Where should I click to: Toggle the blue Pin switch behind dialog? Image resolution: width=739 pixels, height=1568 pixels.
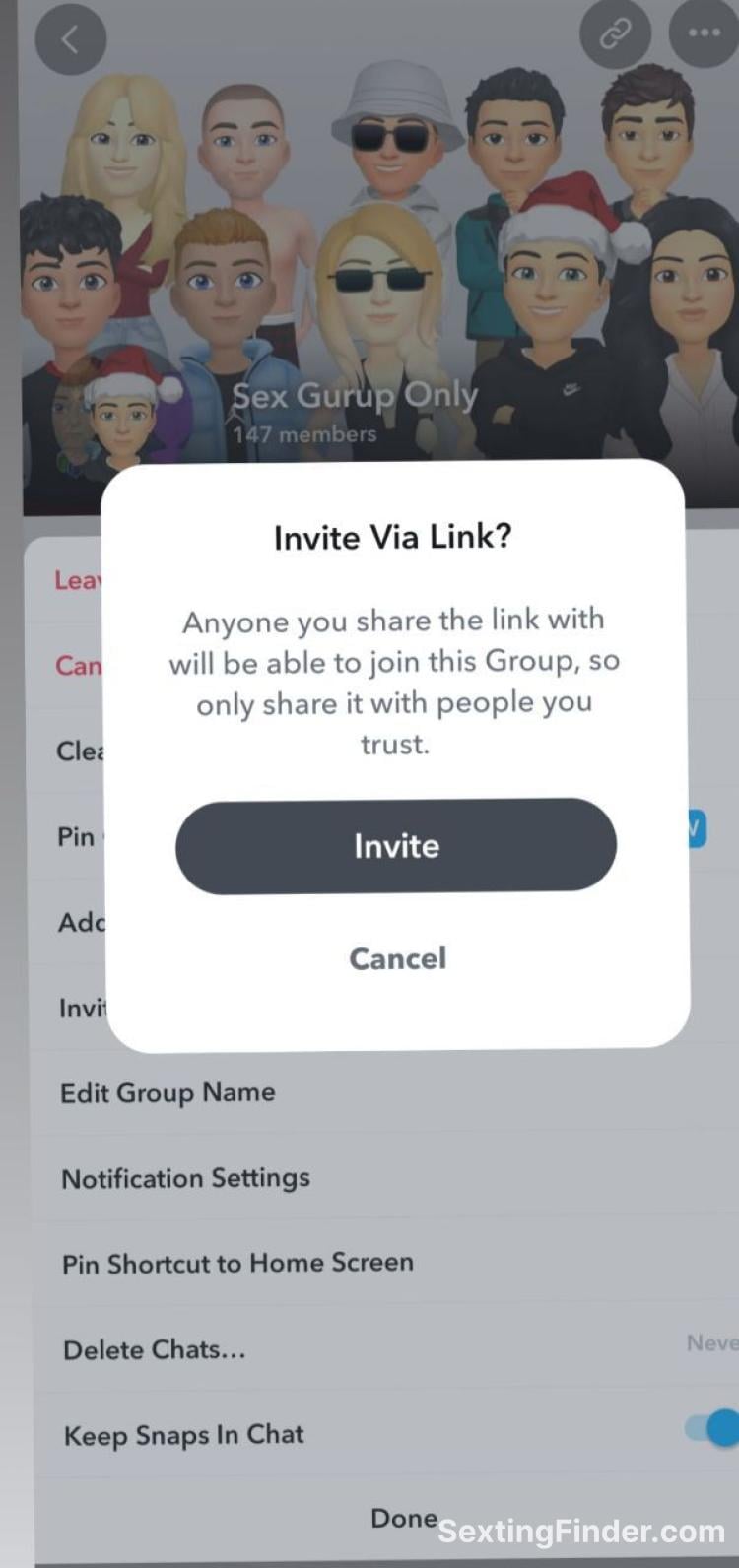tap(697, 829)
